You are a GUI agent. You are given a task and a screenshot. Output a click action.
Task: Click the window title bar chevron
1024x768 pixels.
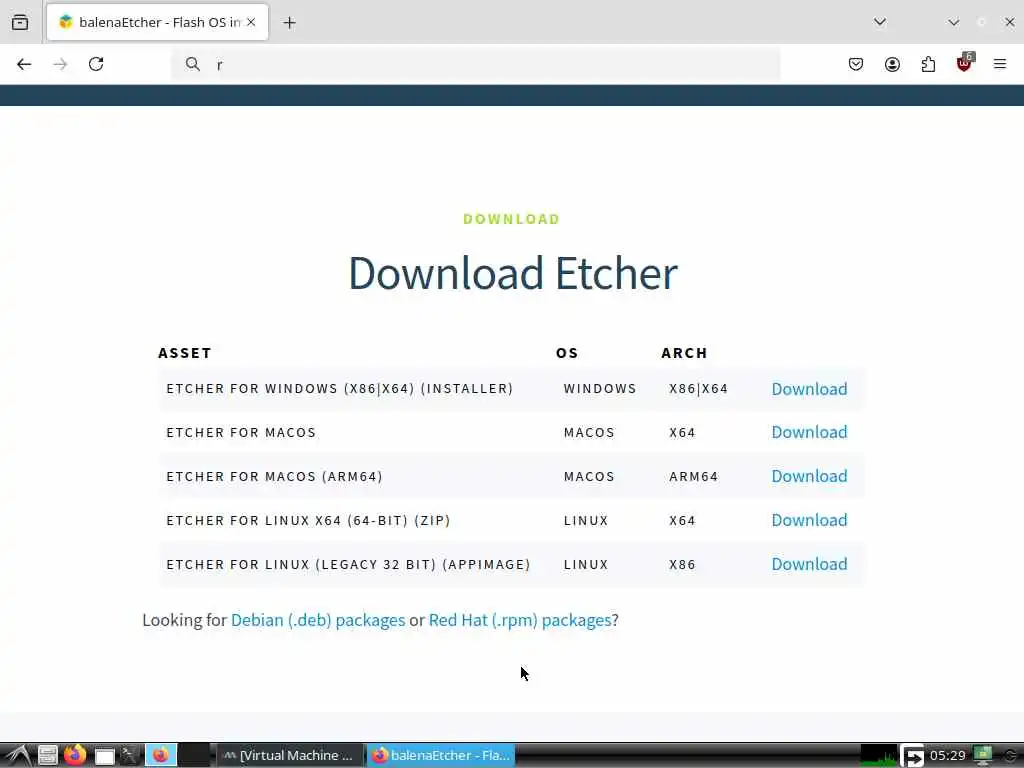point(953,22)
